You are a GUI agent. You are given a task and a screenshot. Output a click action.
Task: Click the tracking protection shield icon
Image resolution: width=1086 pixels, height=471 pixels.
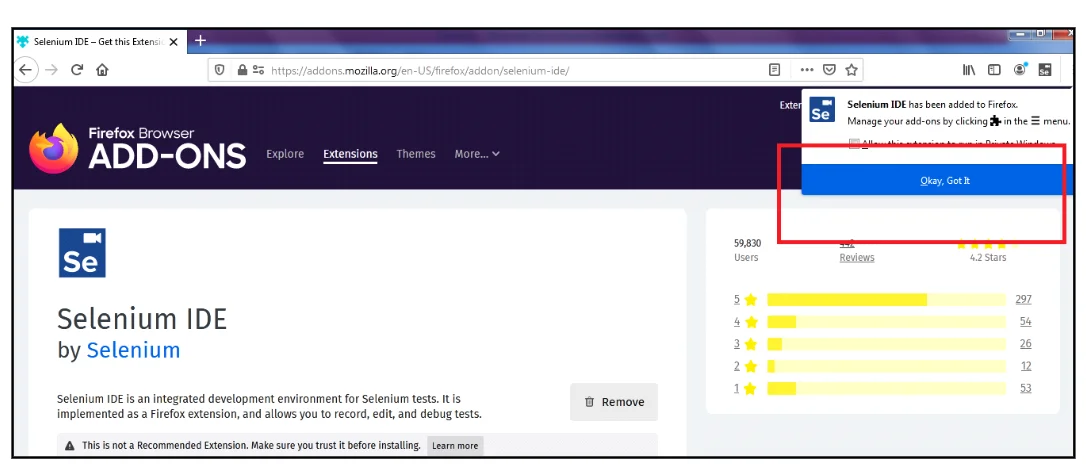pos(220,70)
